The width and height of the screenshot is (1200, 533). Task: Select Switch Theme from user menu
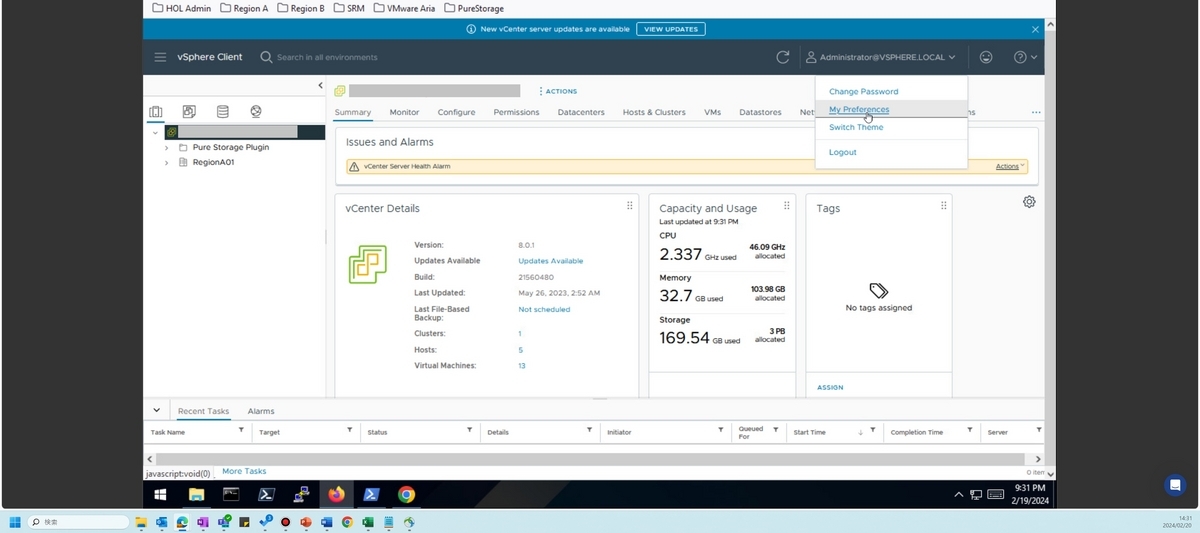pos(856,127)
